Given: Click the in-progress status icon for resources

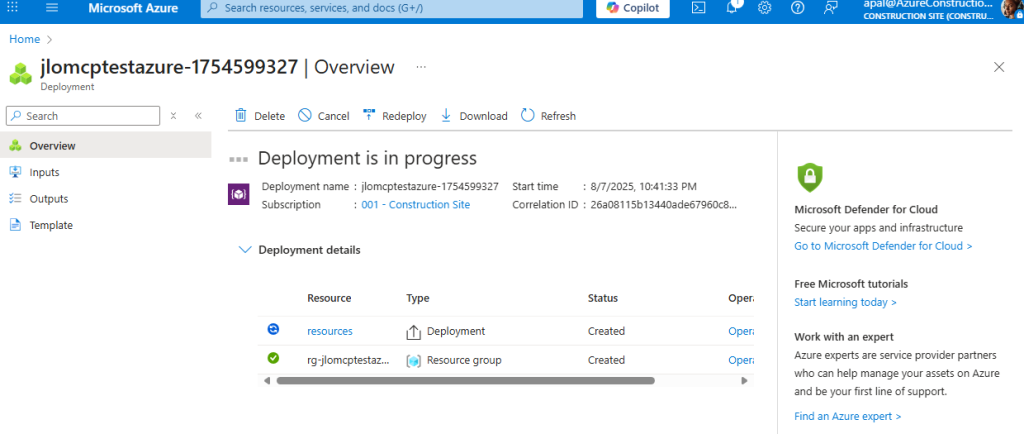Looking at the screenshot, I should click(274, 330).
